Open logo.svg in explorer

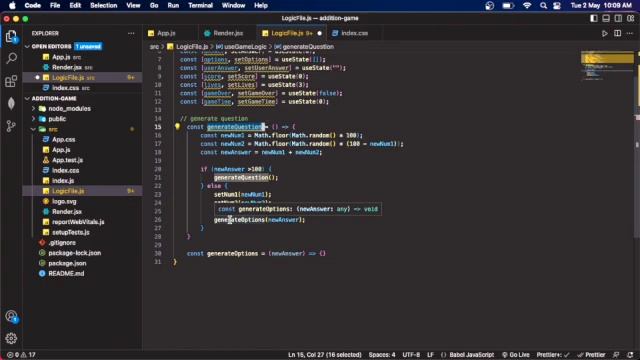[x=64, y=201]
